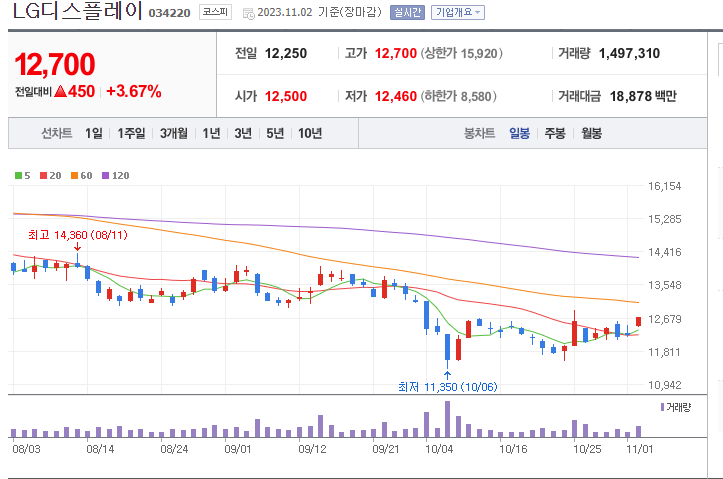Click the +3.67% change rate
The height and width of the screenshot is (479, 723).
click(134, 91)
